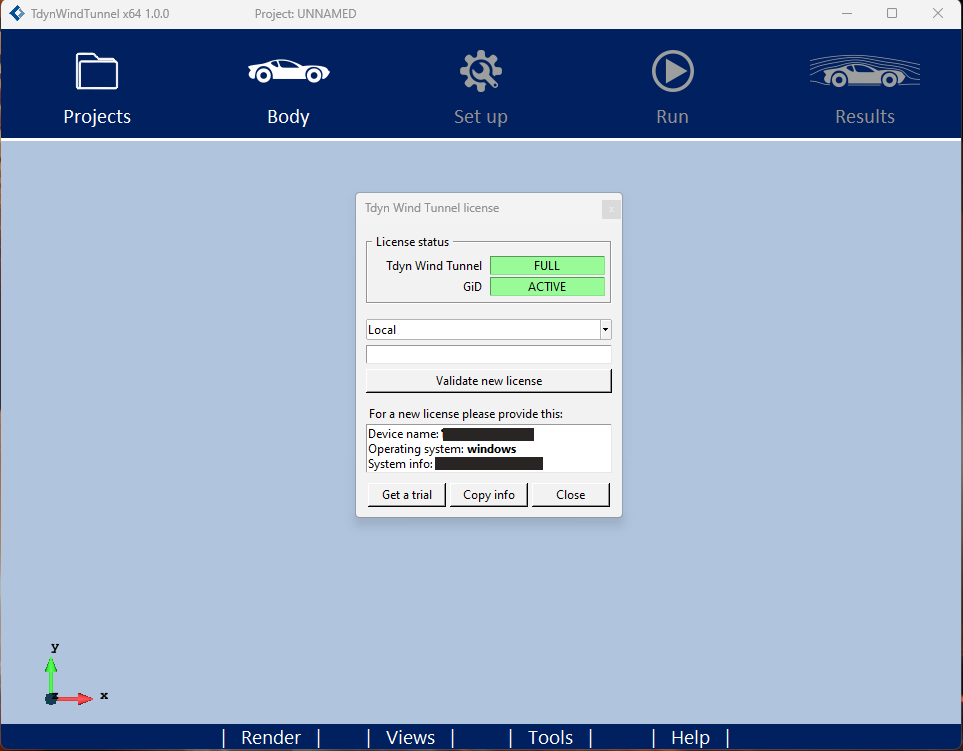Viewport: 963px width, 751px height.
Task: Close the TdynWindTunnel main window
Action: 938,13
